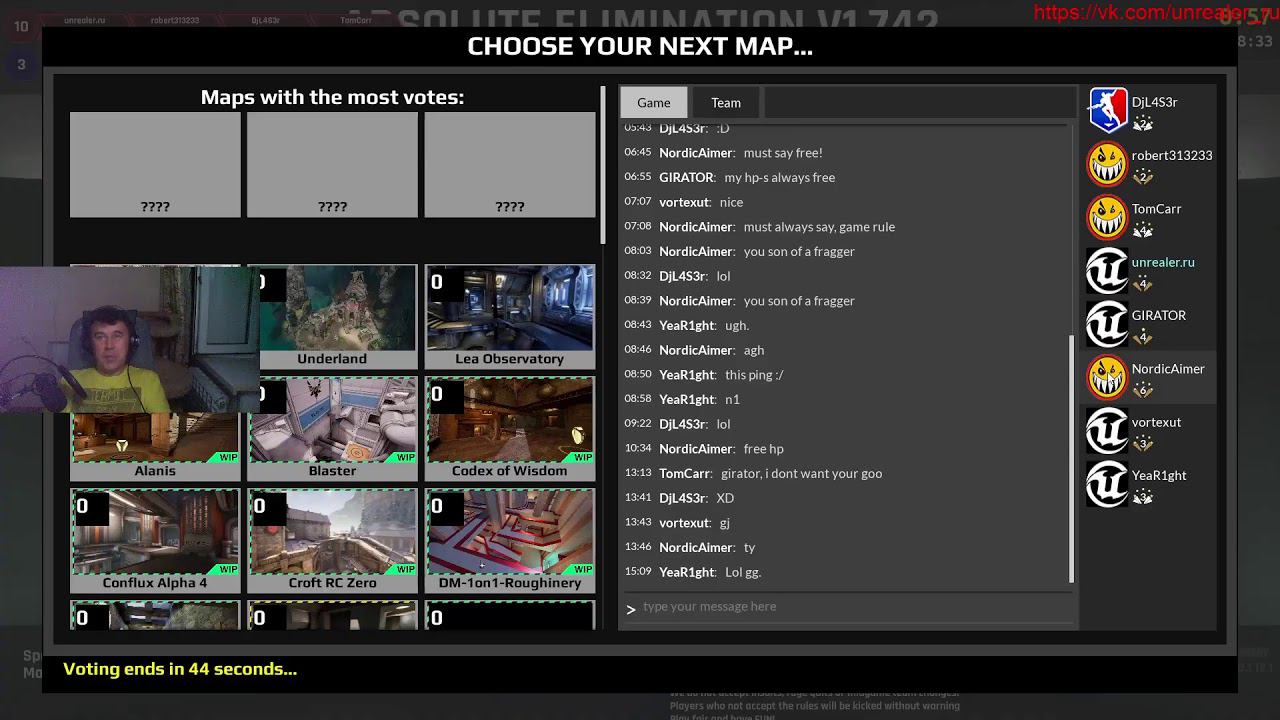The height and width of the screenshot is (720, 1280).
Task: Click GIRATOR's 'my hp-s always free' message
Action: 779,177
